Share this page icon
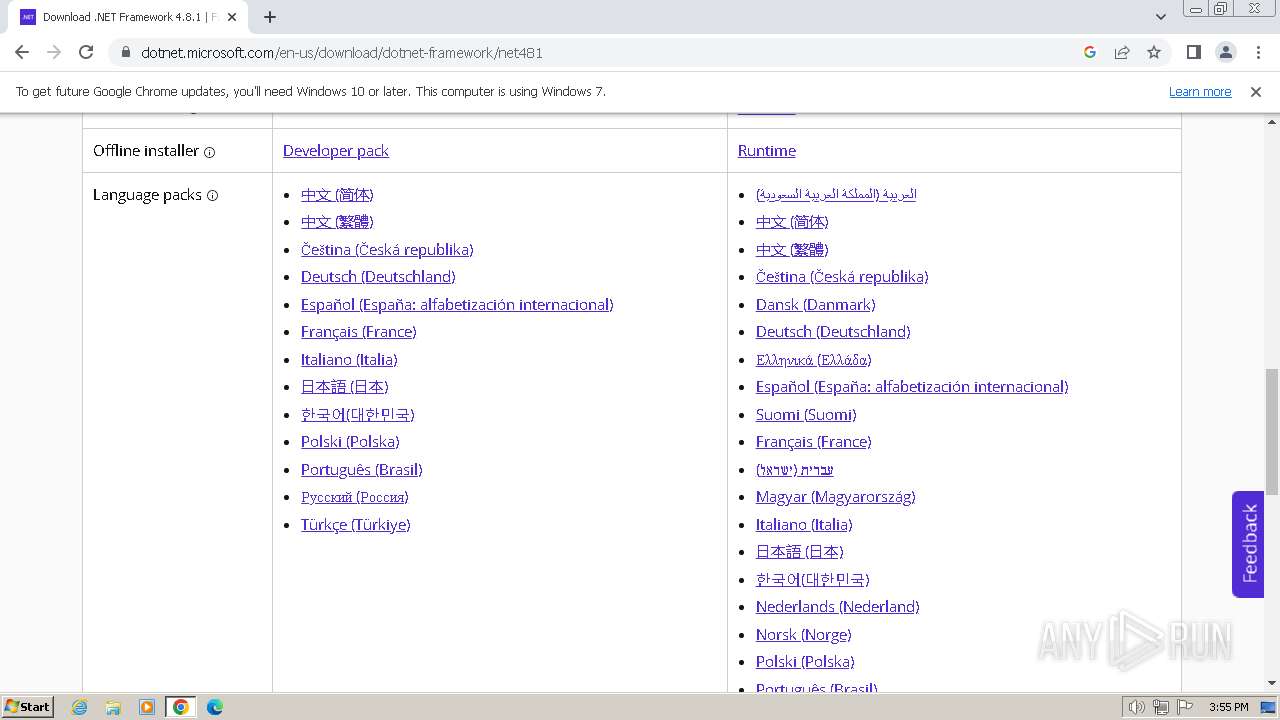The image size is (1280, 720). point(1122,52)
